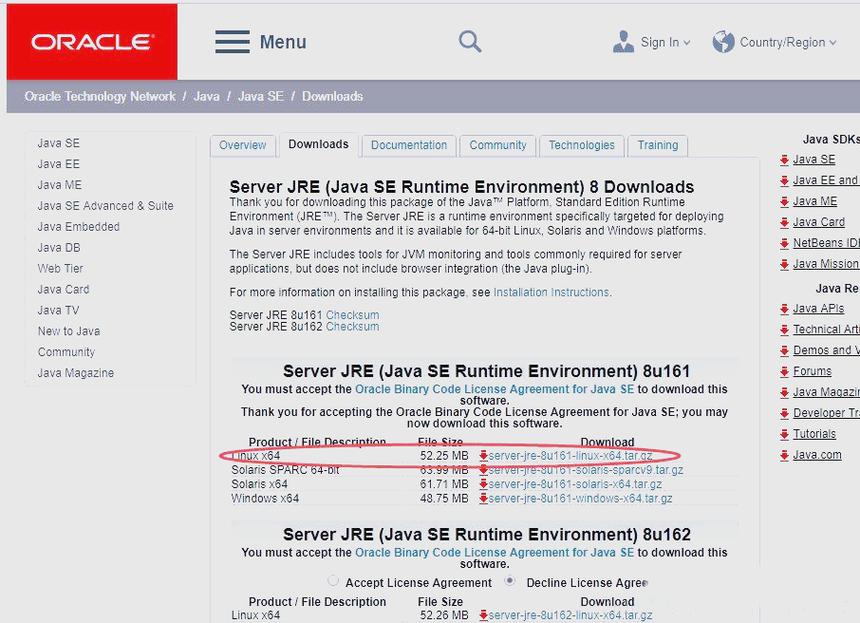Screen dimensions: 860x623
Task: Click the Sign In person icon
Action: click(x=624, y=42)
